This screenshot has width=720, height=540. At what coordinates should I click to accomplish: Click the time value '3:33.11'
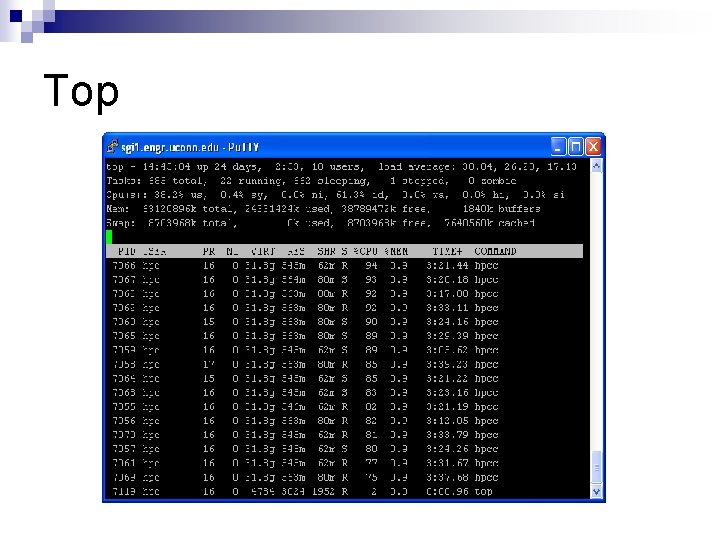(447, 308)
